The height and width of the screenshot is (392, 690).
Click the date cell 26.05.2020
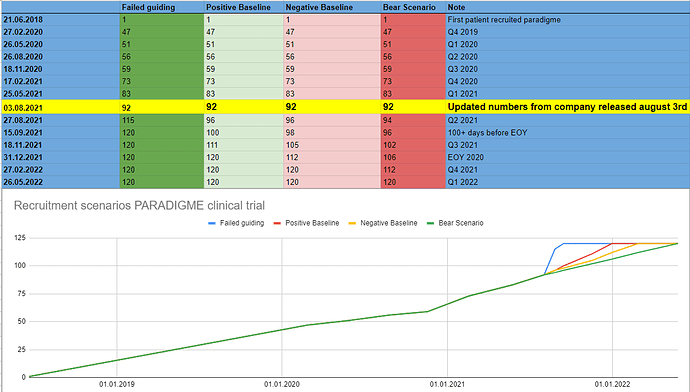60,44
